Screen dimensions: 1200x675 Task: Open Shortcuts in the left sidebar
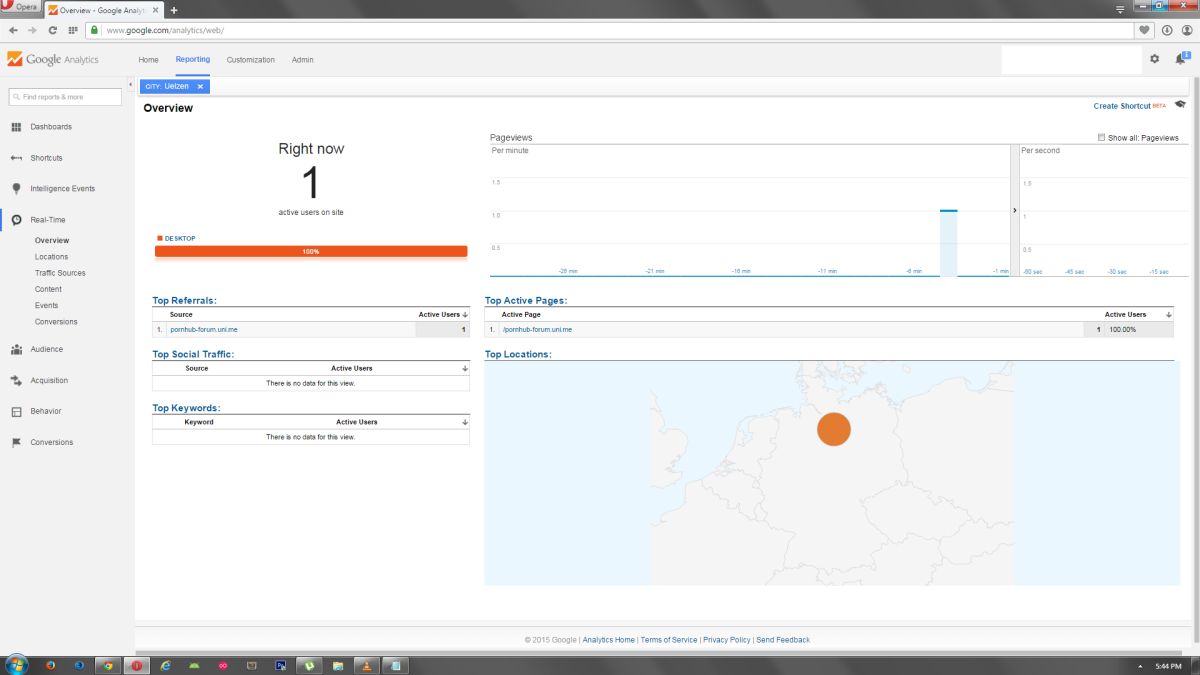pos(46,158)
